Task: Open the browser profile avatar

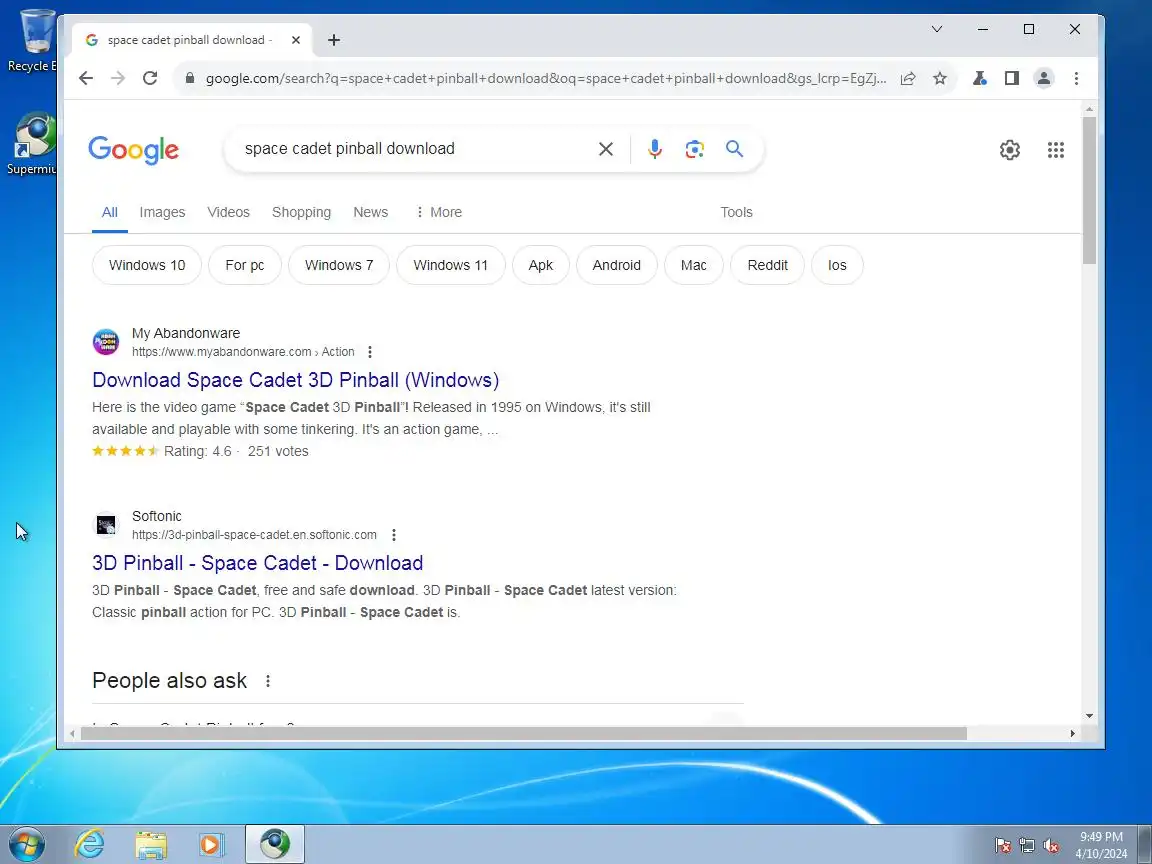Action: pos(1044,78)
